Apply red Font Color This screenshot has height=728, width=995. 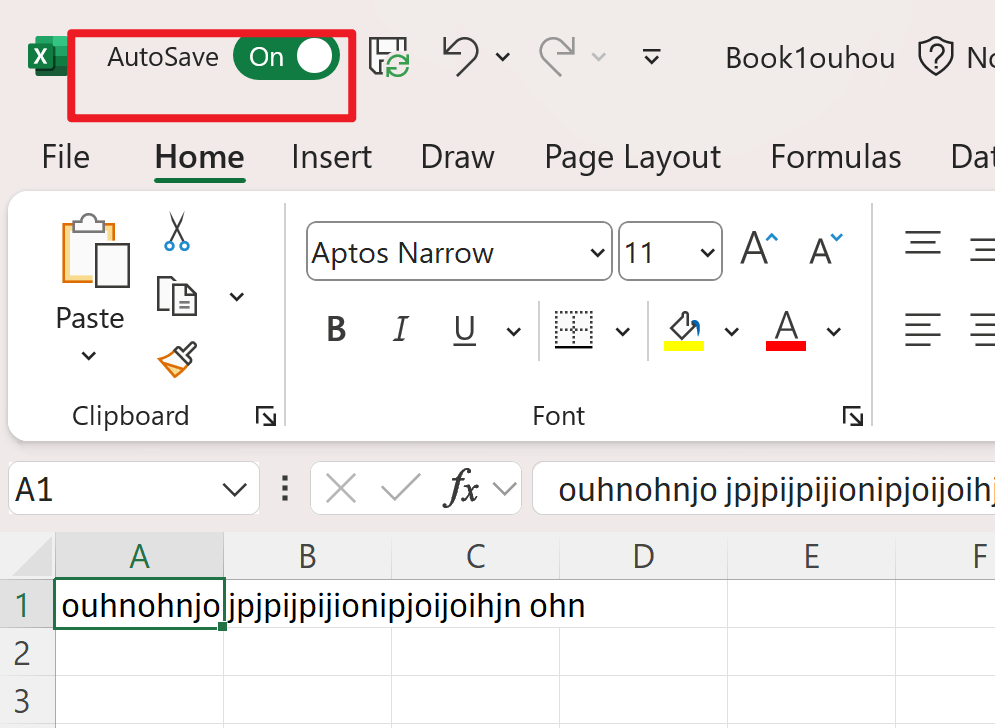pos(786,330)
